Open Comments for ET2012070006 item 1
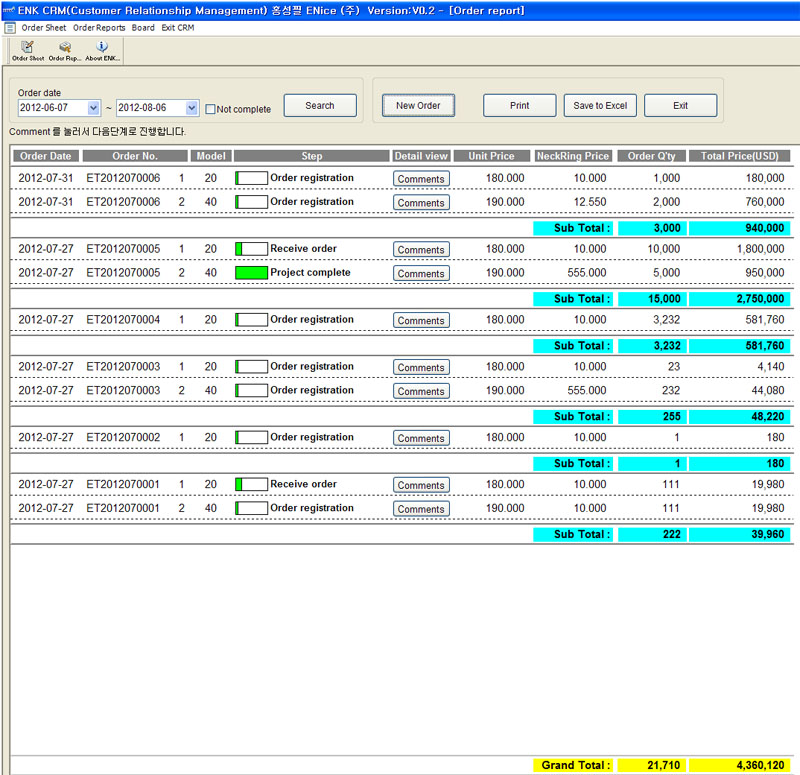 (x=421, y=179)
